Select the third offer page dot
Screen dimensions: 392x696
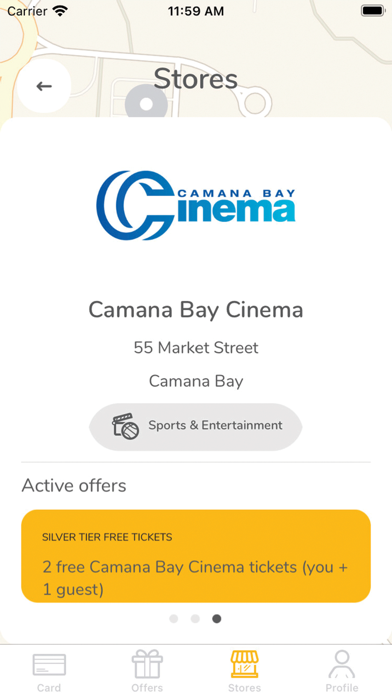[x=217, y=619]
